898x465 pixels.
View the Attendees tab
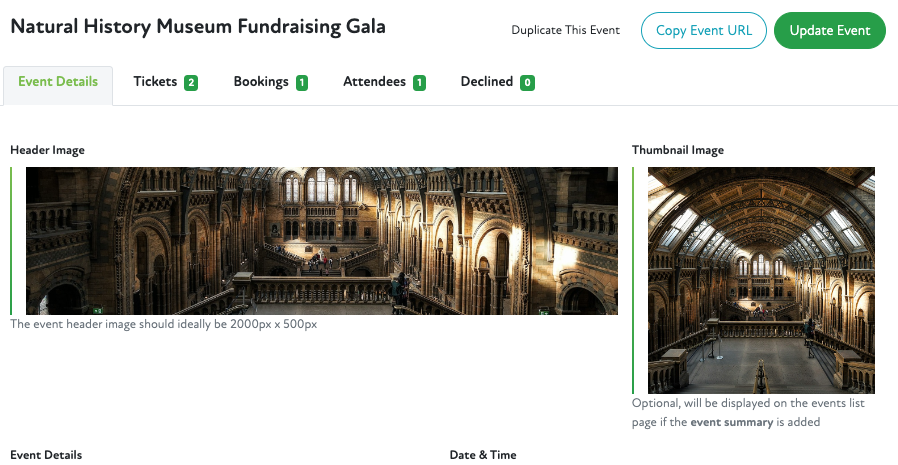(x=374, y=82)
